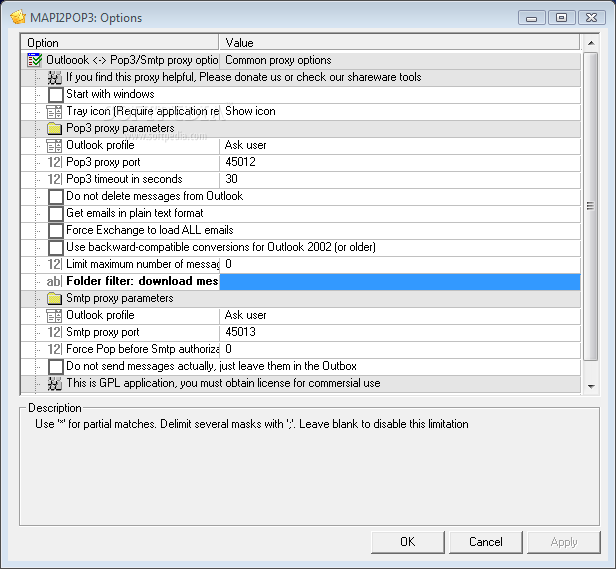Click list icon beside Smtp section Outlook profile
The height and width of the screenshot is (569, 616).
[x=54, y=316]
